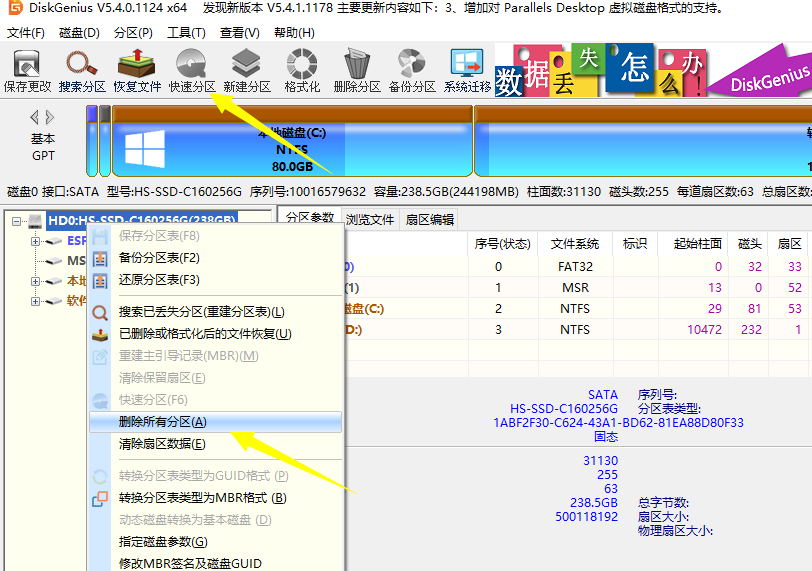812x571 pixels.
Task: Open the 分区(P) menu
Action: pyautogui.click(x=133, y=33)
